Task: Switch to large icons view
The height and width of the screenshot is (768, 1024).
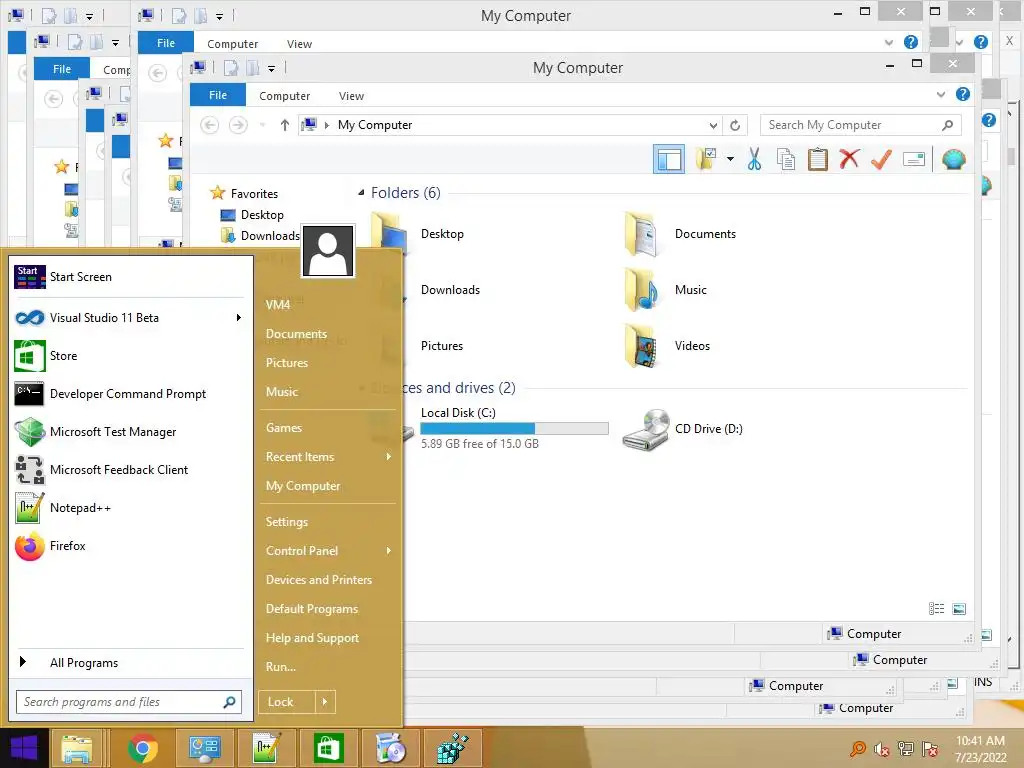Action: (x=959, y=609)
